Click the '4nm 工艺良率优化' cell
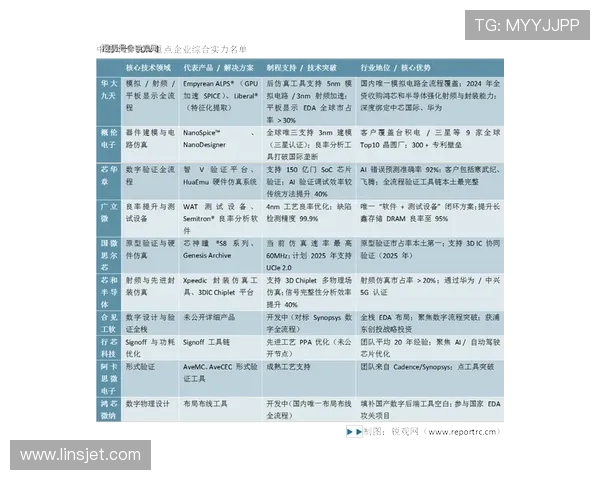The height and width of the screenshot is (480, 600). pyautogui.click(x=309, y=218)
